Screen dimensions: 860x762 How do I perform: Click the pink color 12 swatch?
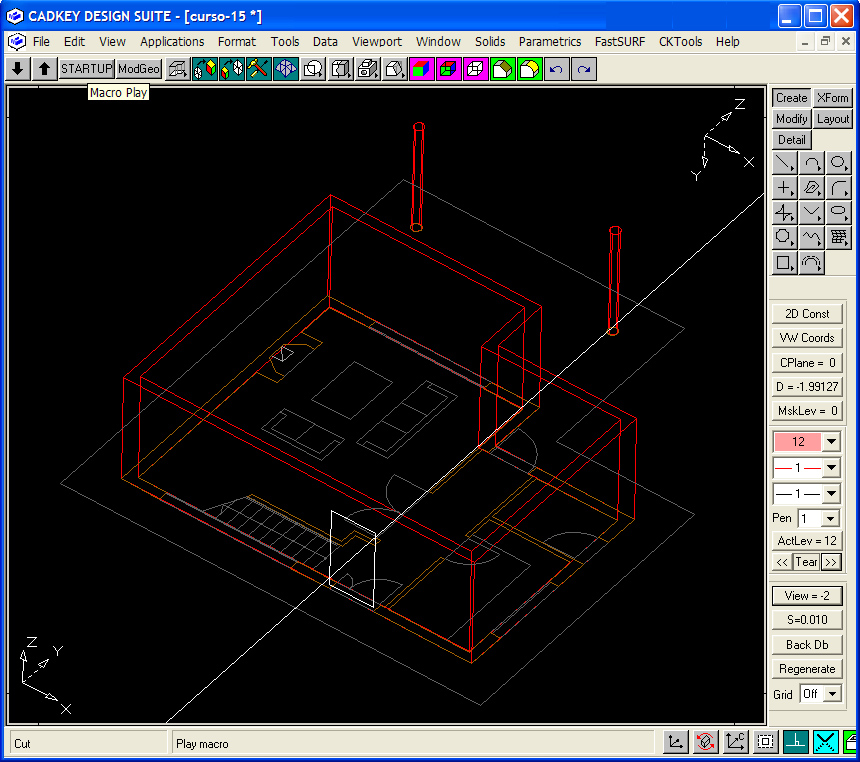click(x=797, y=442)
